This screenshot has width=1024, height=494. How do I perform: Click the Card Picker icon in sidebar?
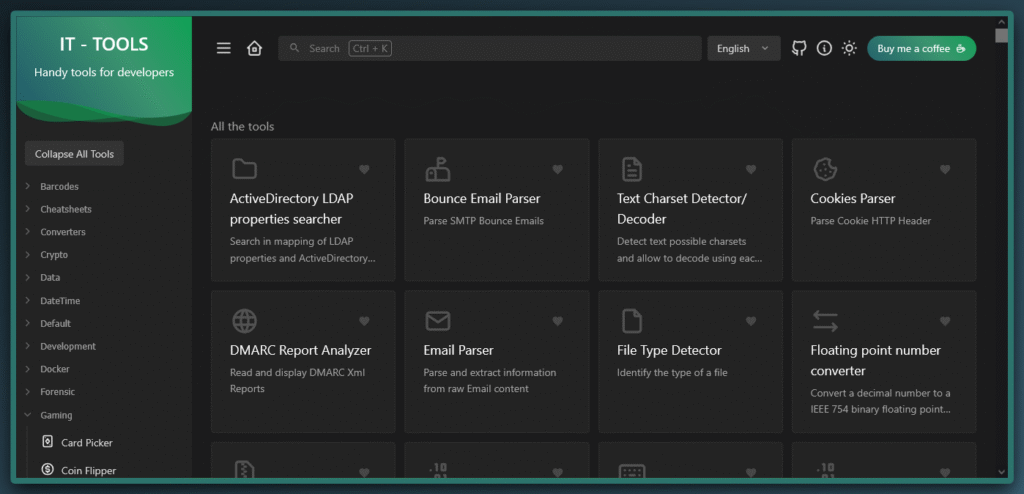(x=47, y=442)
